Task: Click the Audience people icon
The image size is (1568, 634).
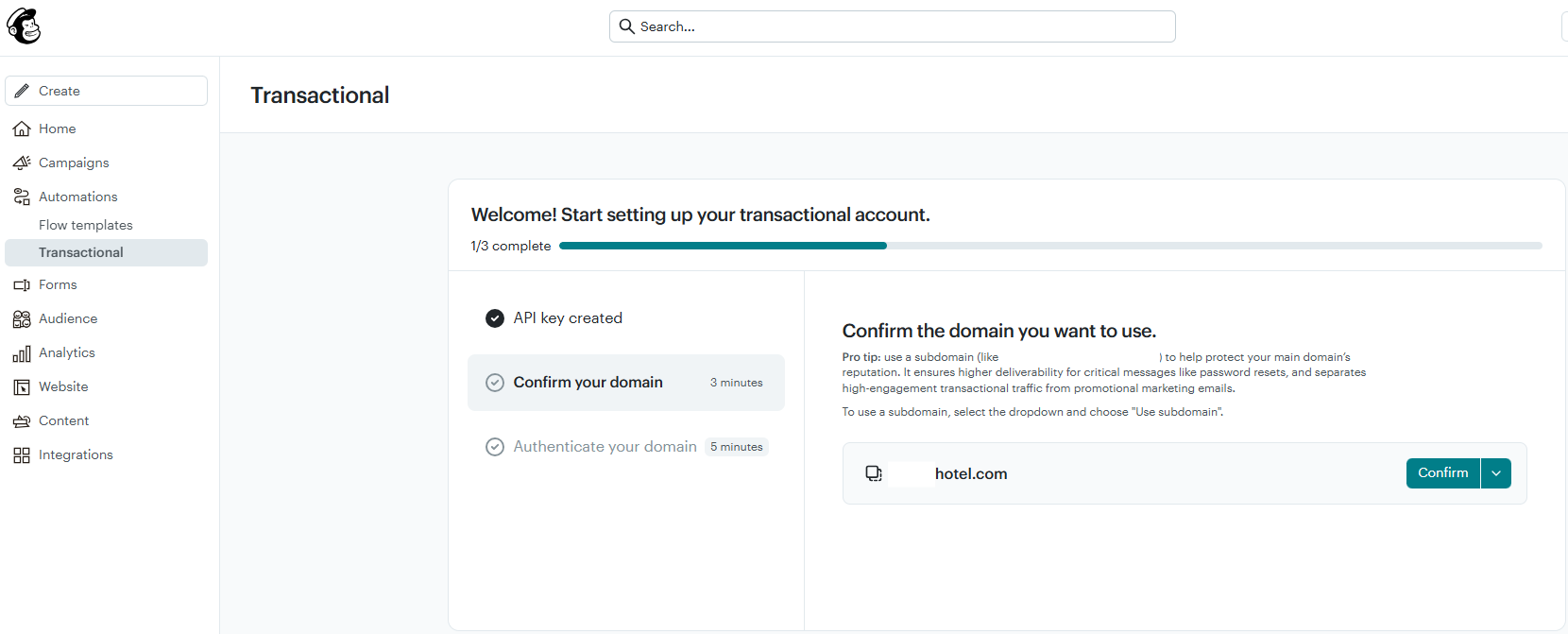Action: point(22,318)
